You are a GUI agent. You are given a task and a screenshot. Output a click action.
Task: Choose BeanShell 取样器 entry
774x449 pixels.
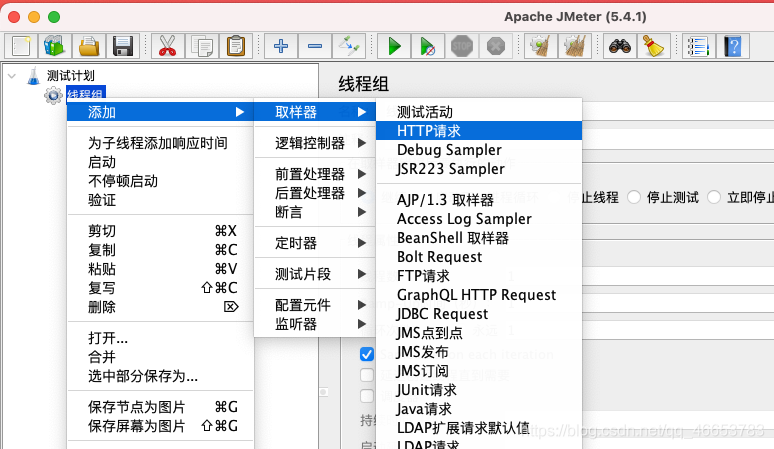tap(479, 238)
